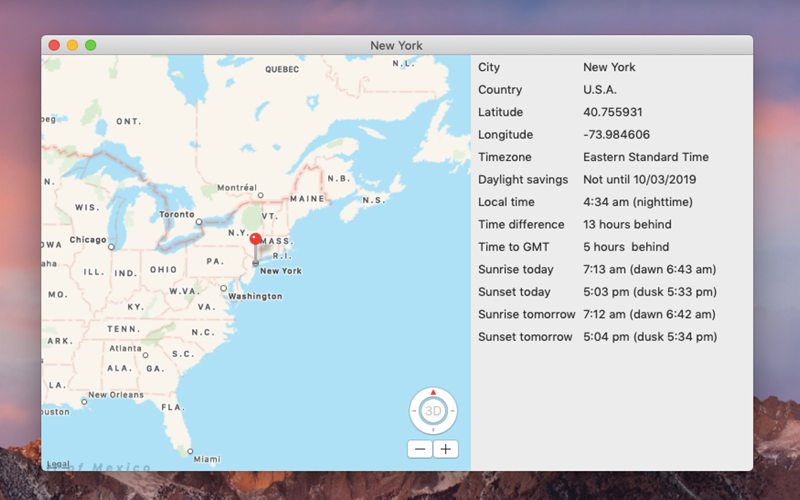This screenshot has height=500, width=800.
Task: Select the longitude value -73.984606
Action: click(616, 135)
